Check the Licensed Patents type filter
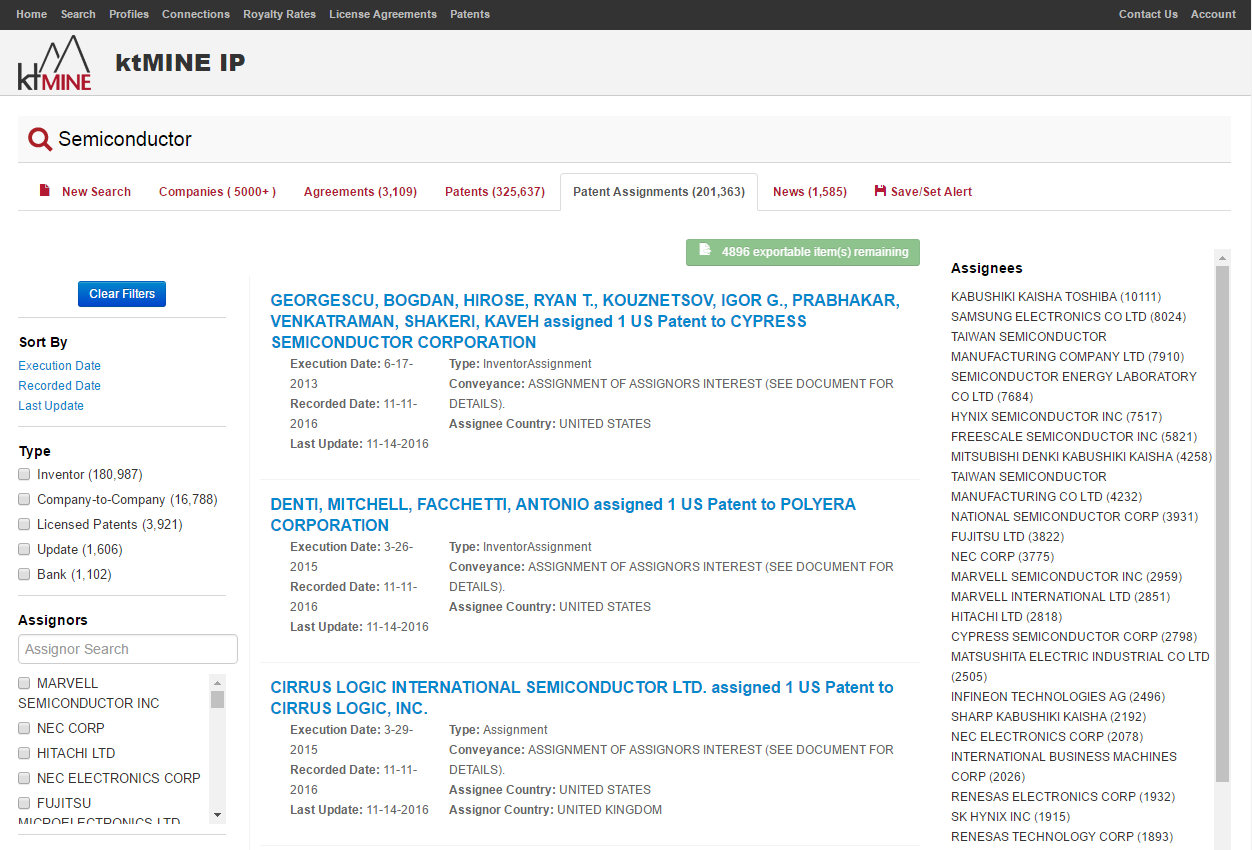Screen dimensions: 1252x850 [24, 524]
